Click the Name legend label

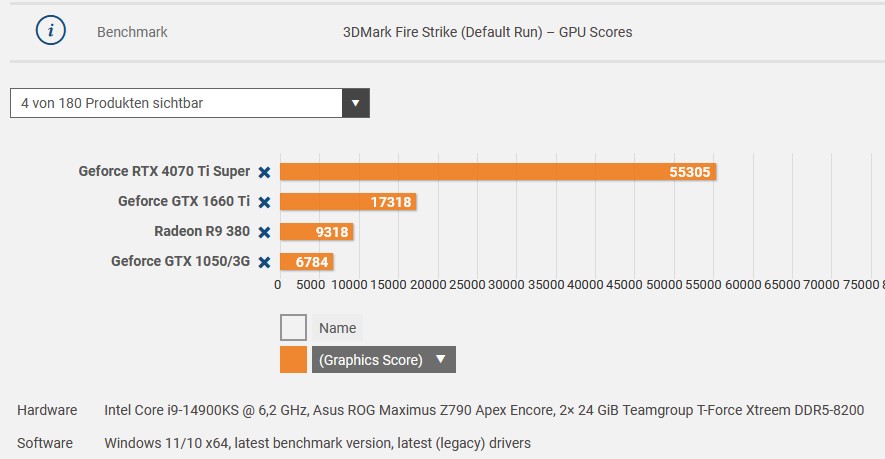point(338,328)
